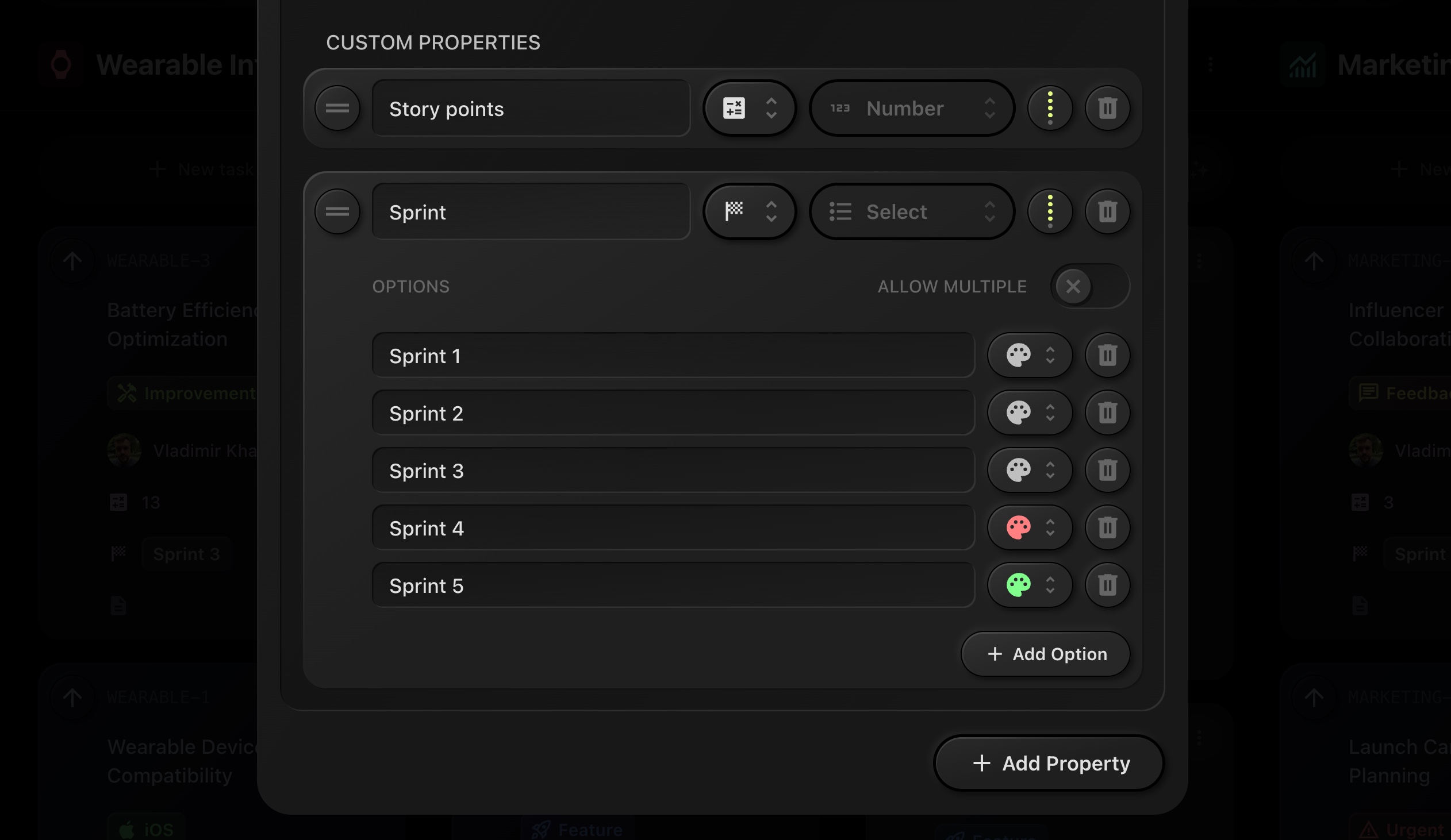Open Sprint flag icon picker dropdown
Screen dimensions: 1451x840
click(749, 212)
